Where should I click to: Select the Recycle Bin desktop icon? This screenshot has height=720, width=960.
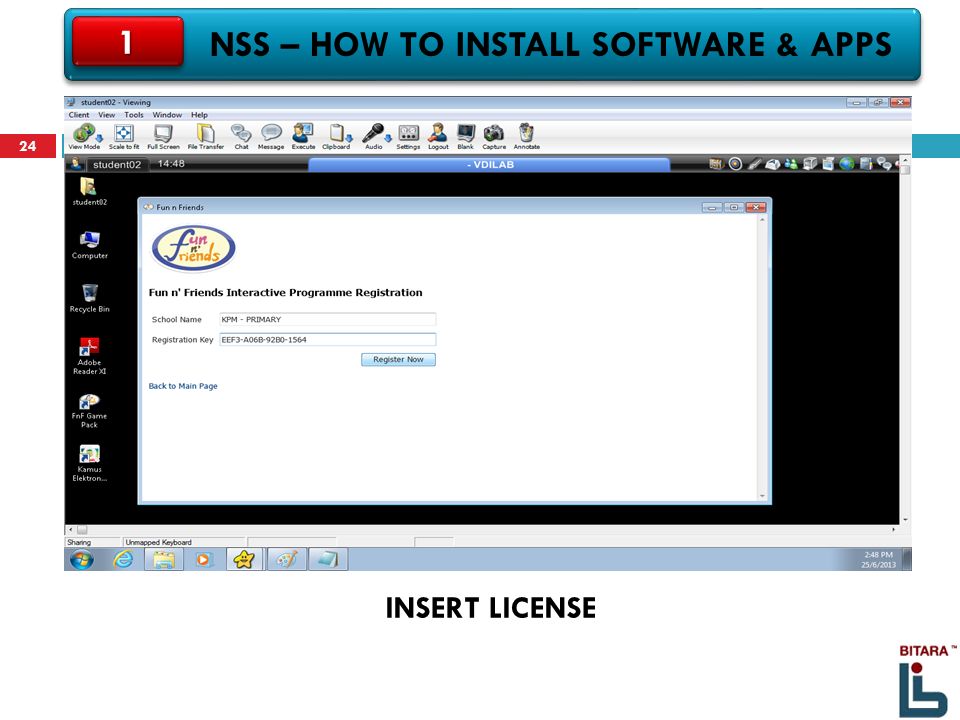click(89, 298)
